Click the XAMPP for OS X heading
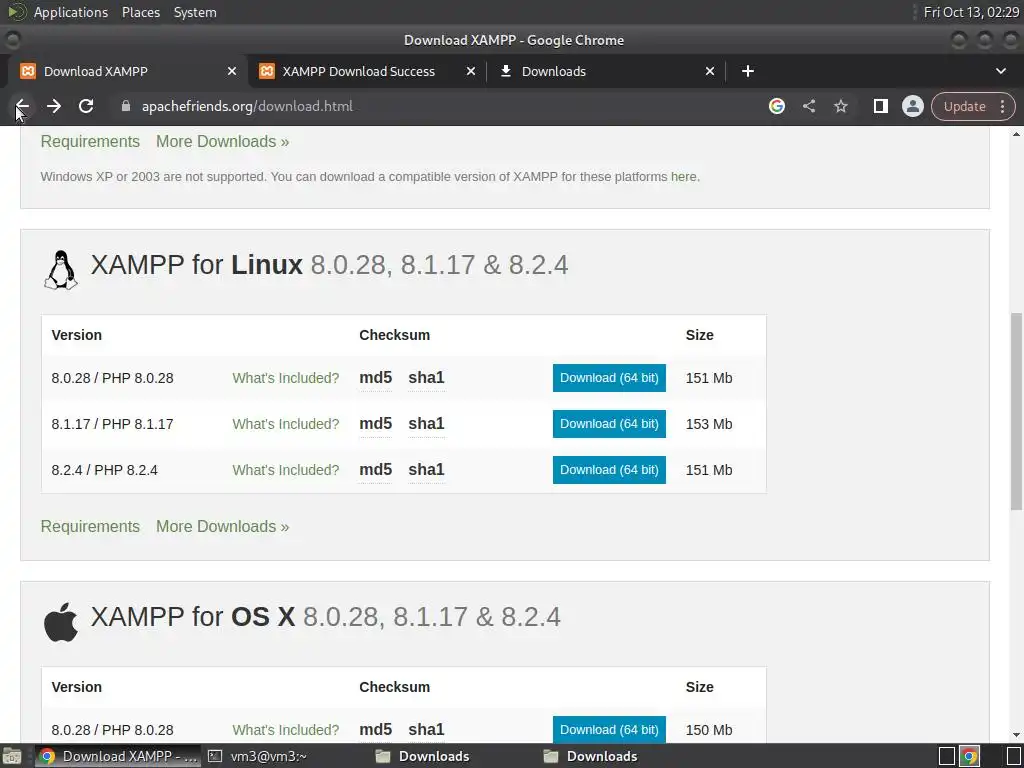This screenshot has width=1024, height=768. tap(325, 617)
